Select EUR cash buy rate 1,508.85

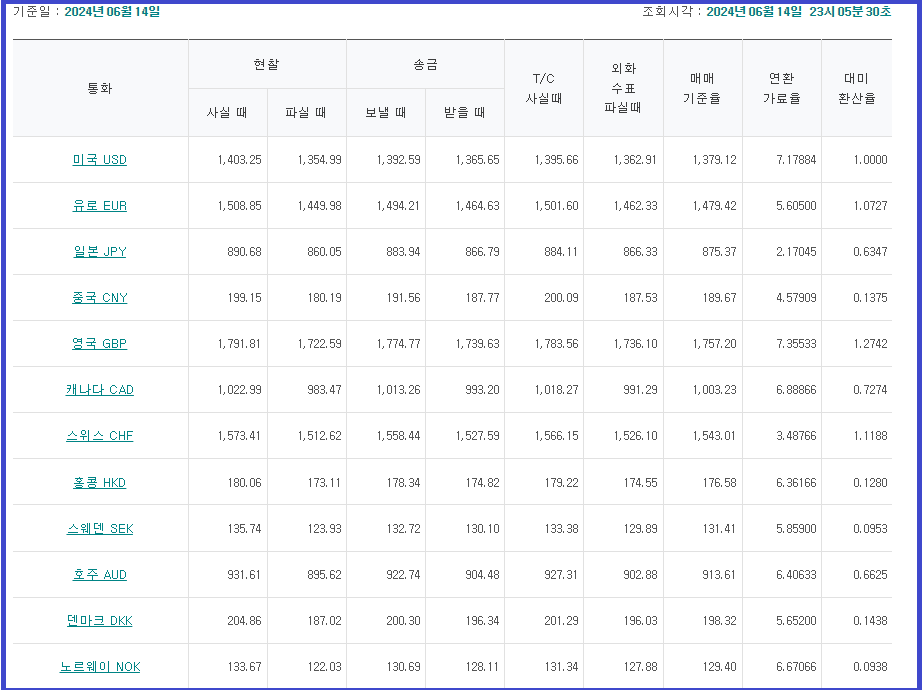point(240,205)
